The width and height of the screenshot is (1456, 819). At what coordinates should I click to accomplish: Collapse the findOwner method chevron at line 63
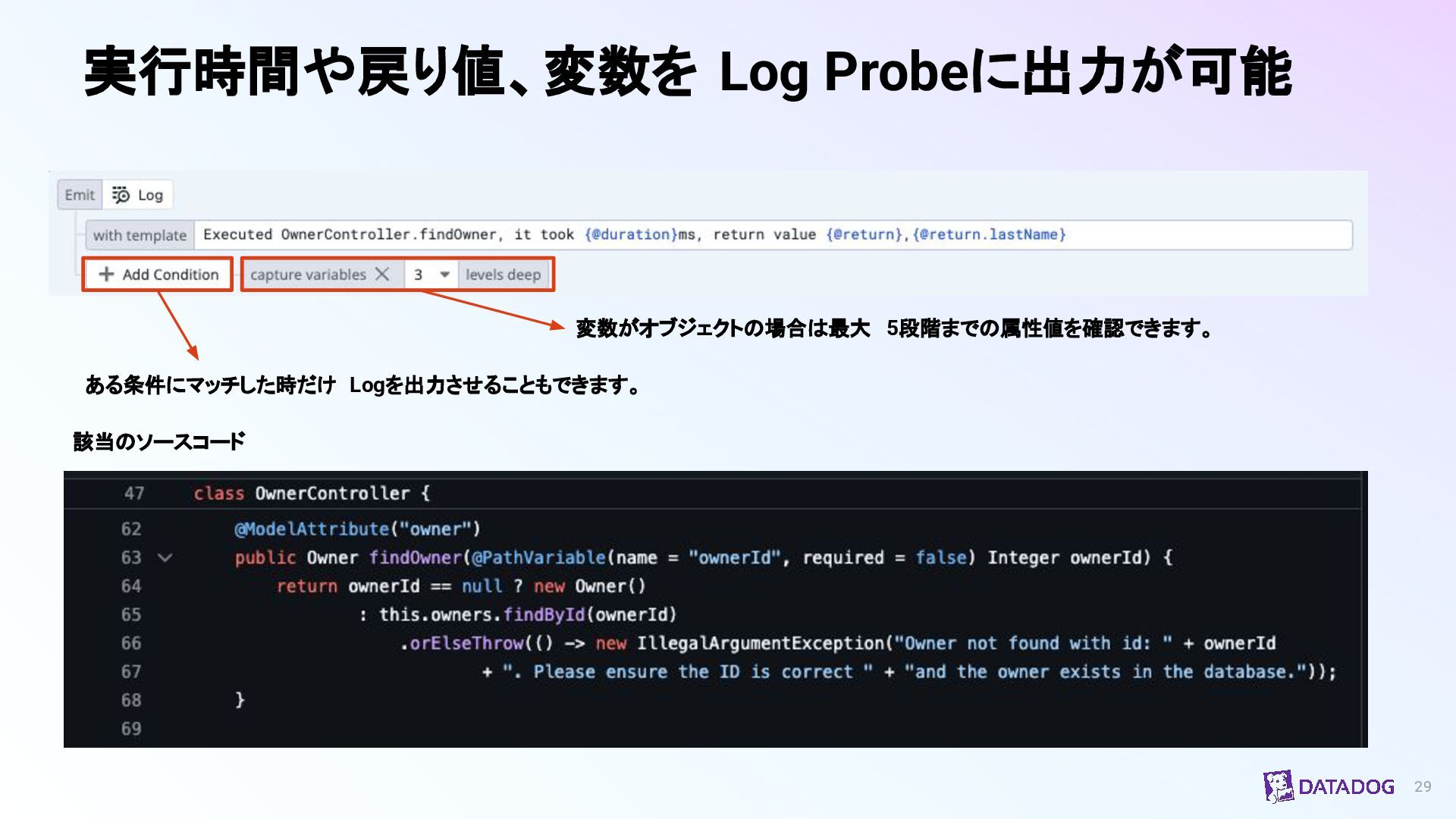165,558
